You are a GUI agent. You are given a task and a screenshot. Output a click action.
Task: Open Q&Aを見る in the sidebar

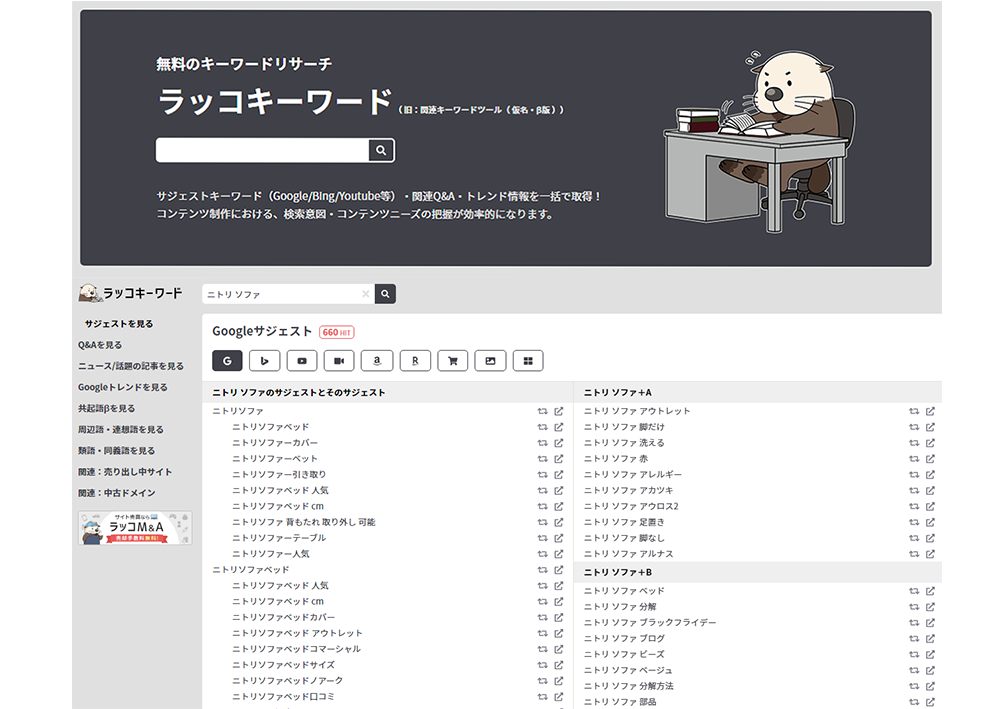click(100, 345)
